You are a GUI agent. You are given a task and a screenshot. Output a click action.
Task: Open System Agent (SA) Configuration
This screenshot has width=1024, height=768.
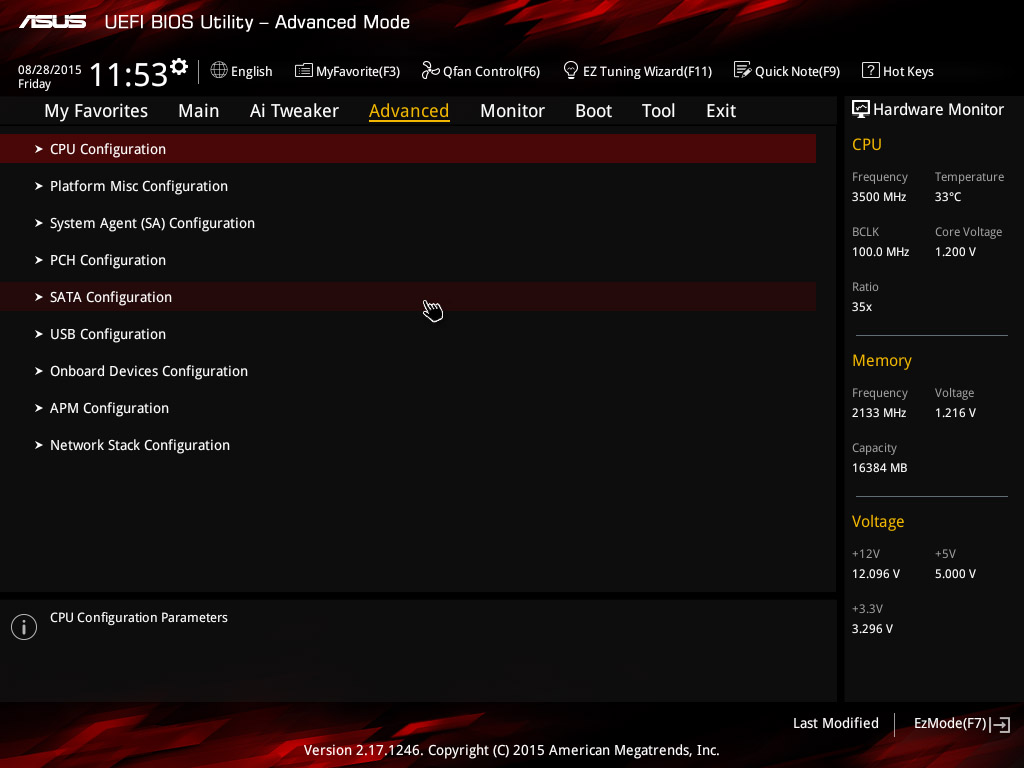[x=408, y=223]
